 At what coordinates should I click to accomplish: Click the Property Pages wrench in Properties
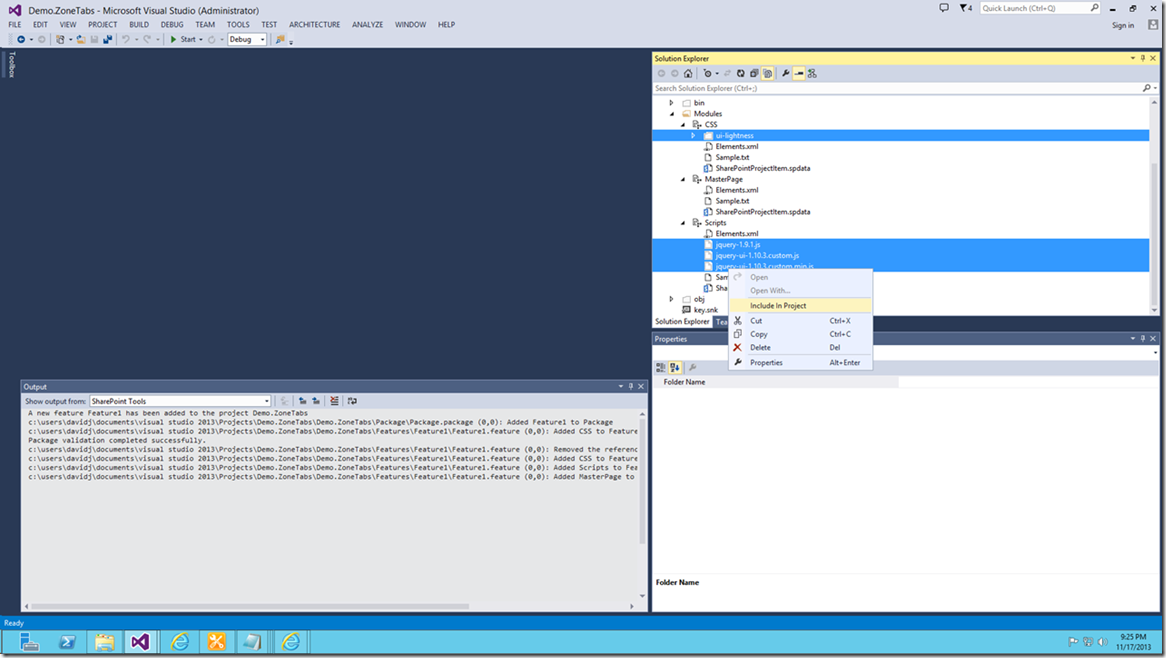(692, 367)
